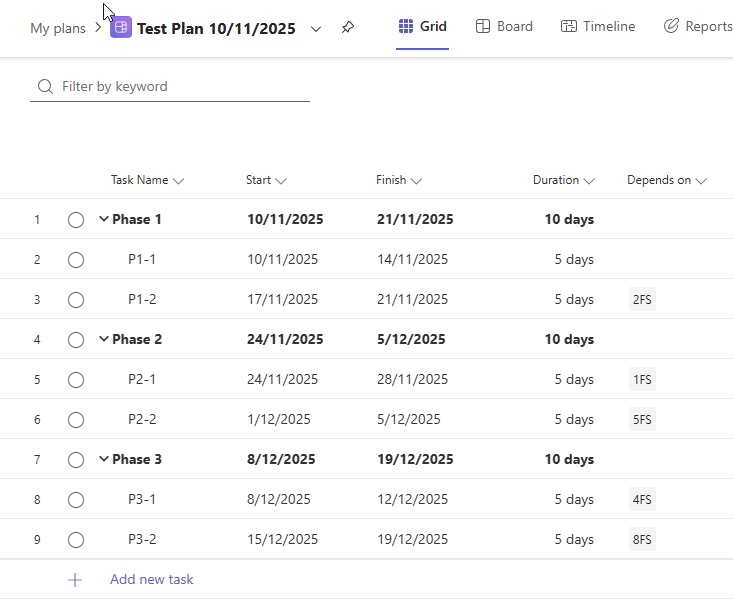This screenshot has width=733, height=601.
Task: Pin the Test Plan with pin icon
Action: 347,28
